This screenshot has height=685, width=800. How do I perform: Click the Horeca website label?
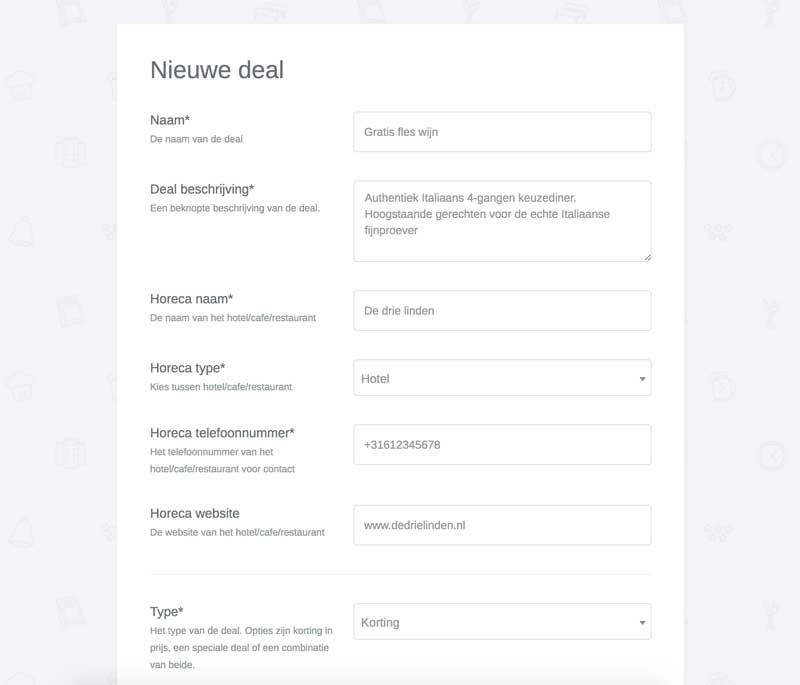coord(194,514)
